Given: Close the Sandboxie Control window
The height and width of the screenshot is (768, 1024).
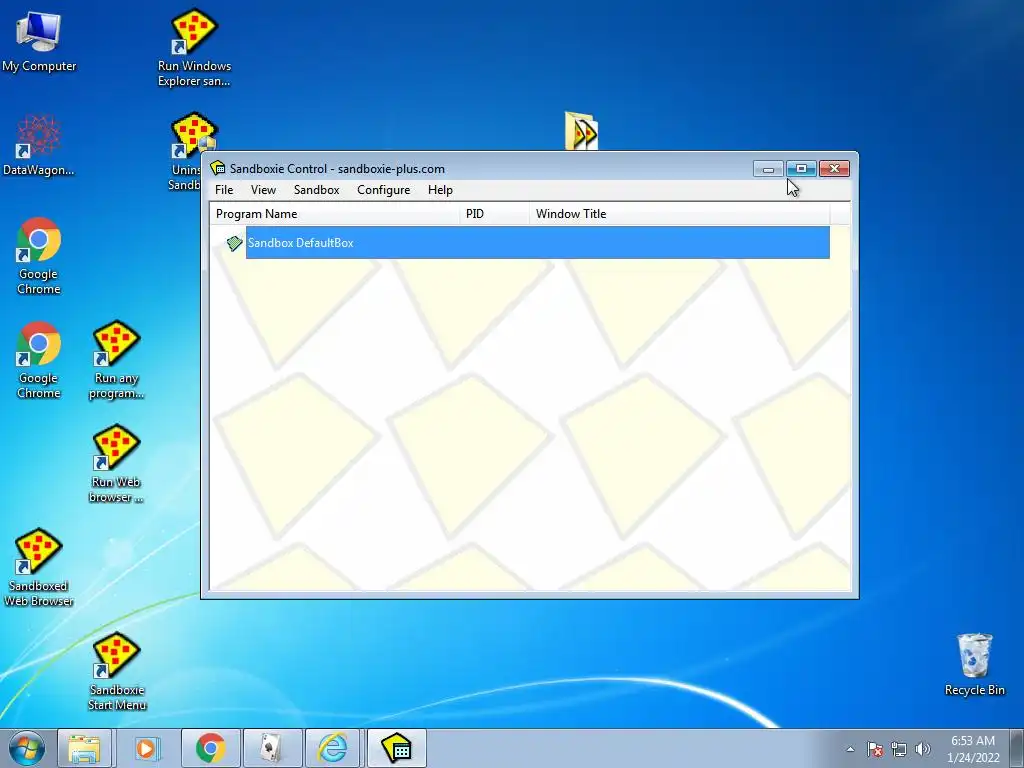Looking at the screenshot, I should [x=834, y=169].
